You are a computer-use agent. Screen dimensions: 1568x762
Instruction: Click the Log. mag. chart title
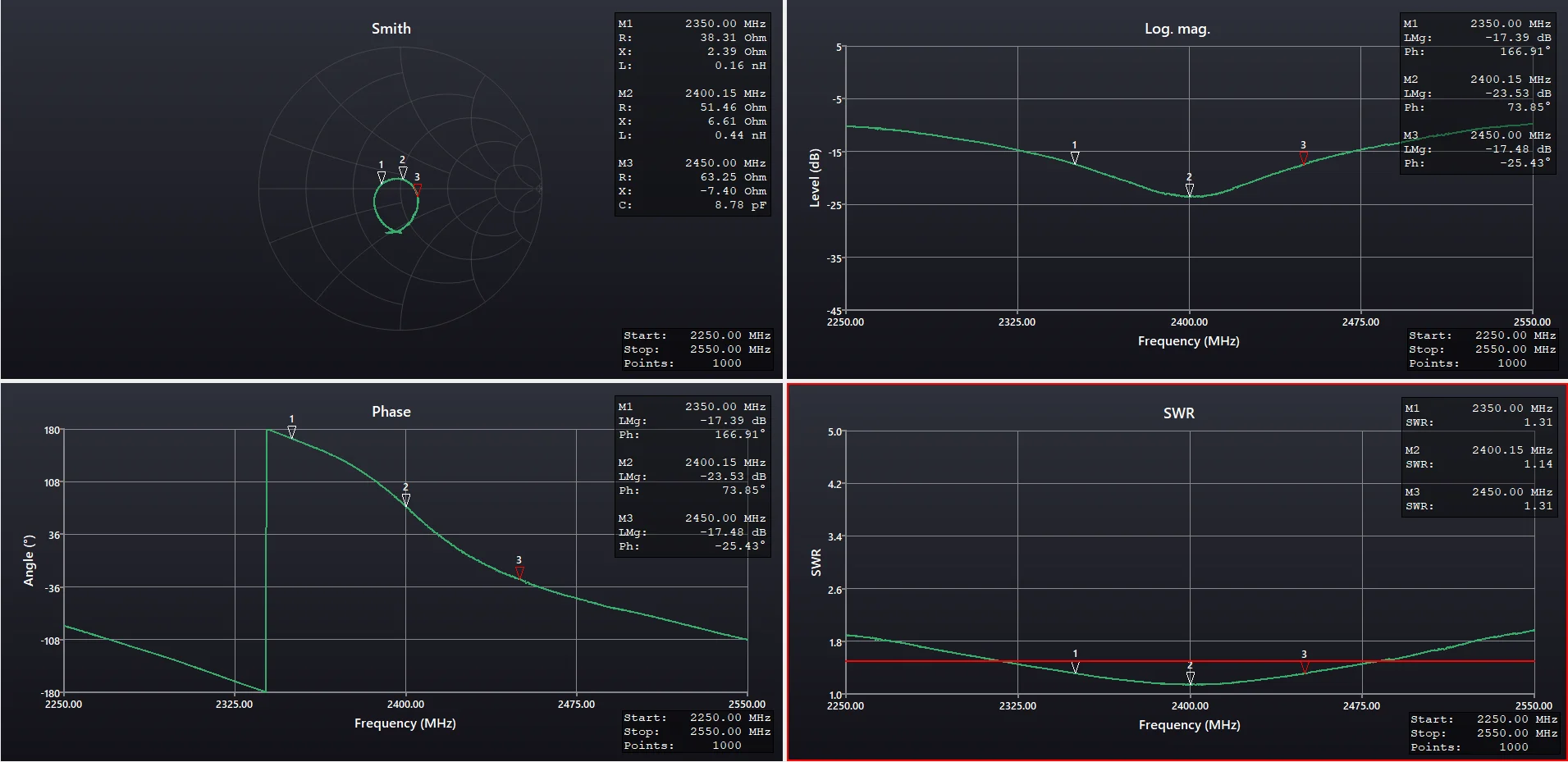tap(1177, 29)
